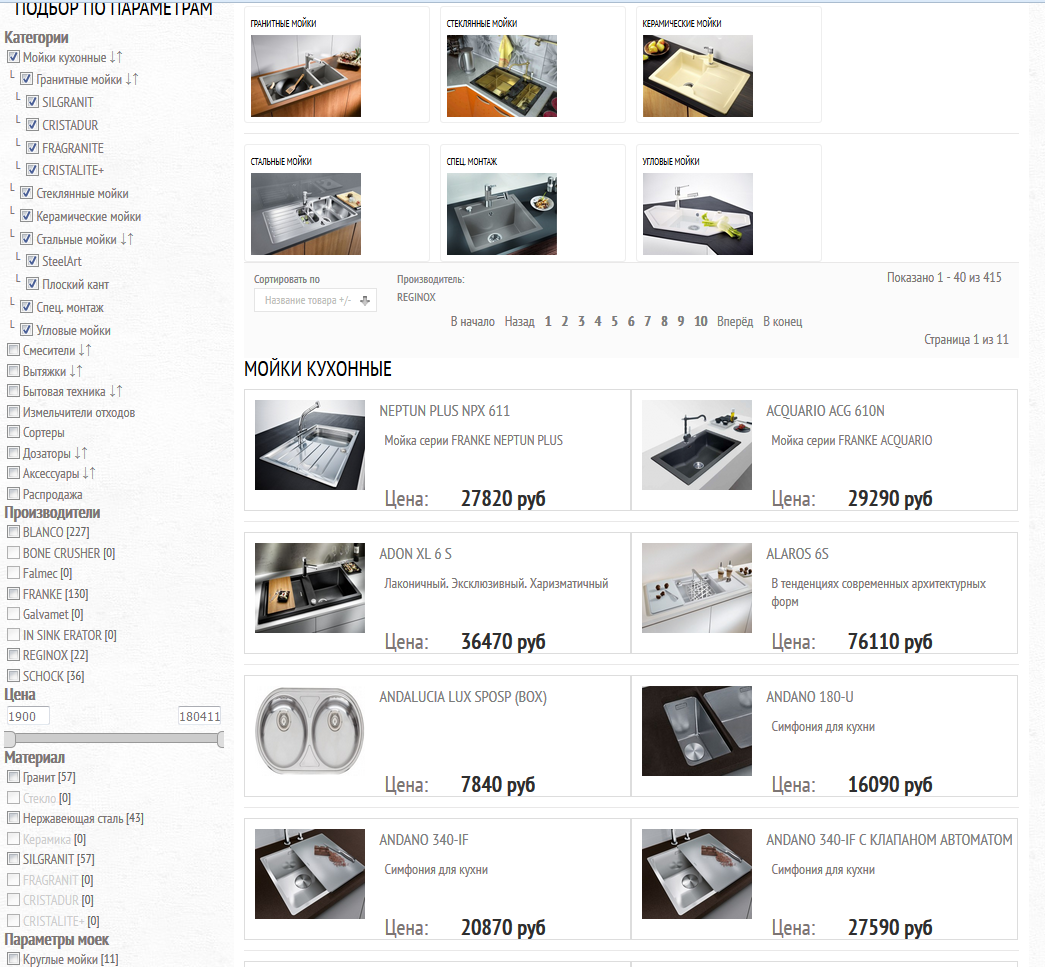
Task: Grab the right price slider handle
Action: pos(221,738)
